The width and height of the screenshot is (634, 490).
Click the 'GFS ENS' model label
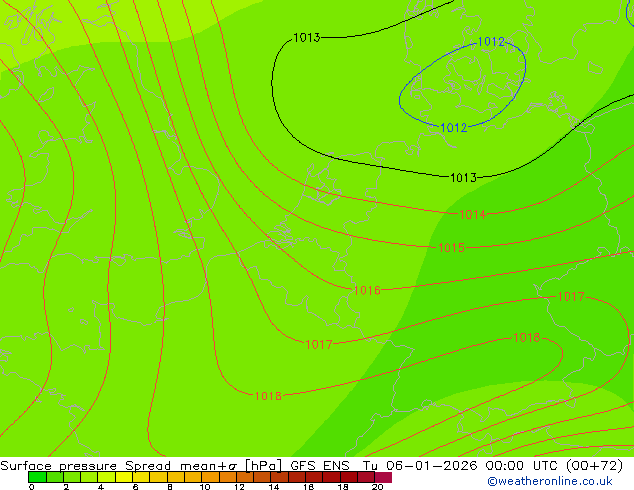(x=320, y=466)
